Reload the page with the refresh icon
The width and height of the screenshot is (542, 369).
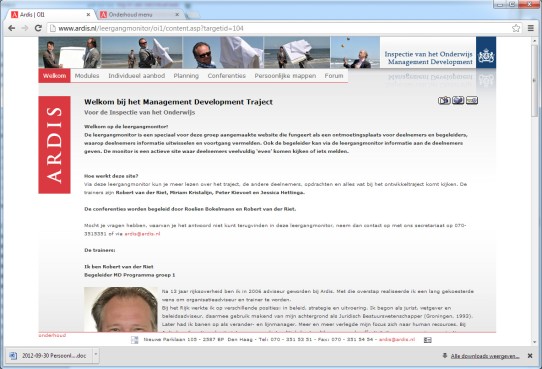pos(38,28)
